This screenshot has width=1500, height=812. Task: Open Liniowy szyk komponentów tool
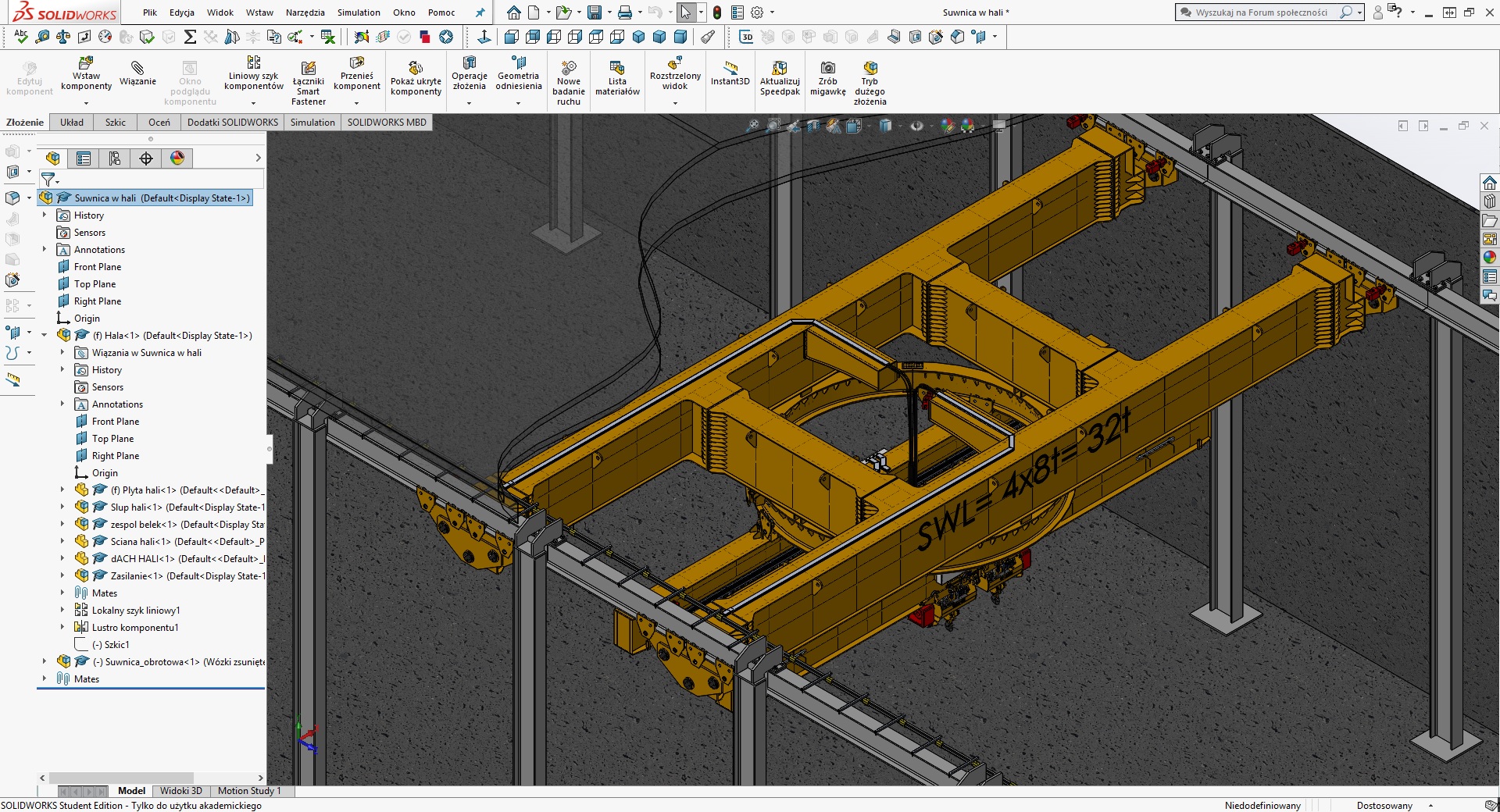253,75
